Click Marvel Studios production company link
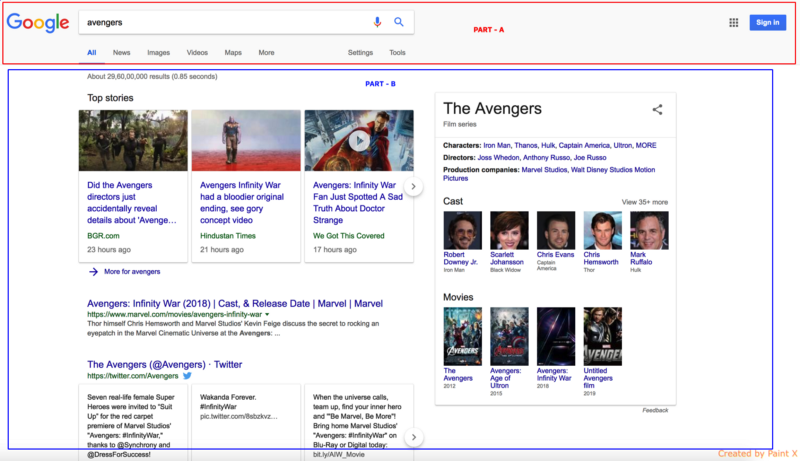 pos(544,170)
